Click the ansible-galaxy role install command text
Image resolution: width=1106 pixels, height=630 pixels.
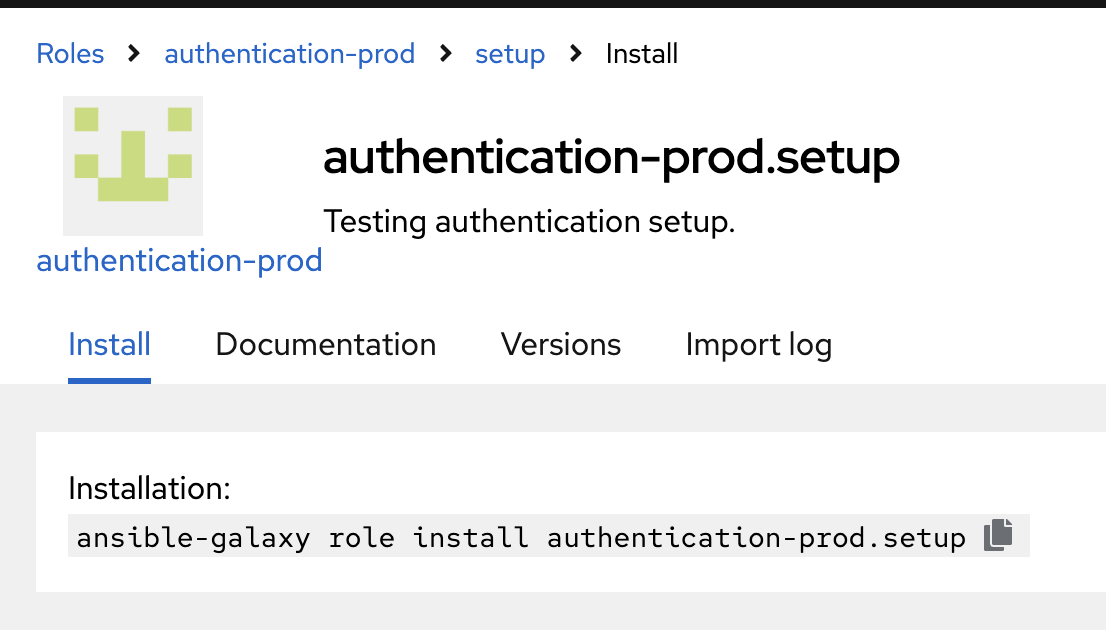point(521,538)
